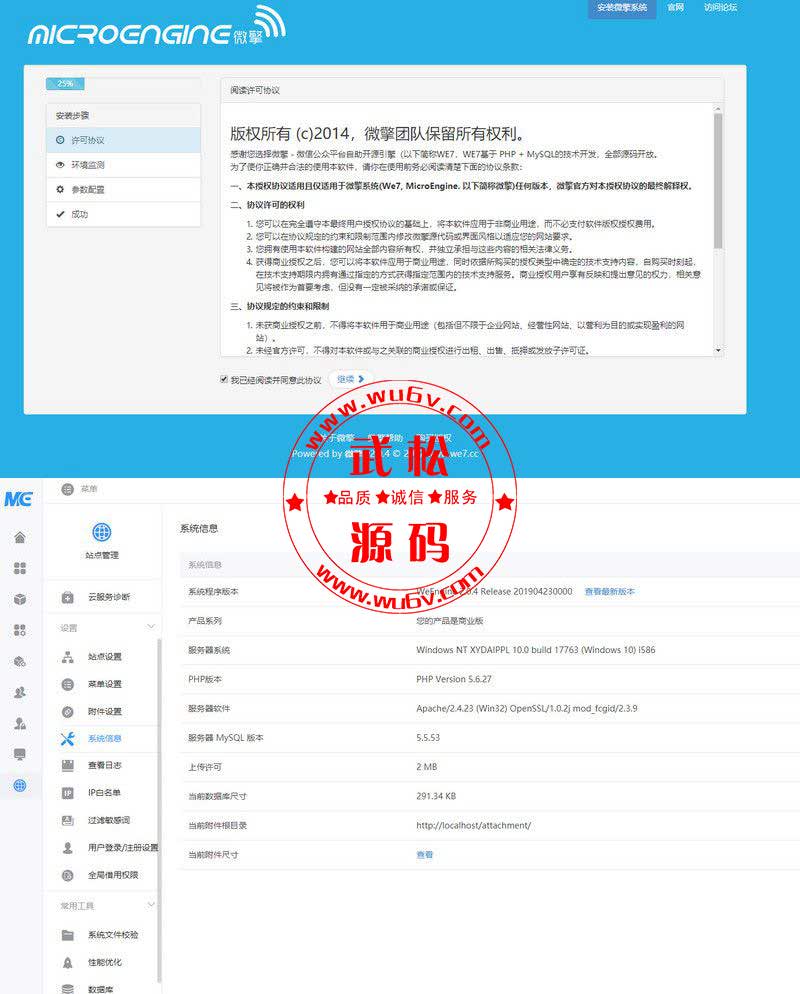Click the large 站点管理 globe icon

(x=101, y=532)
